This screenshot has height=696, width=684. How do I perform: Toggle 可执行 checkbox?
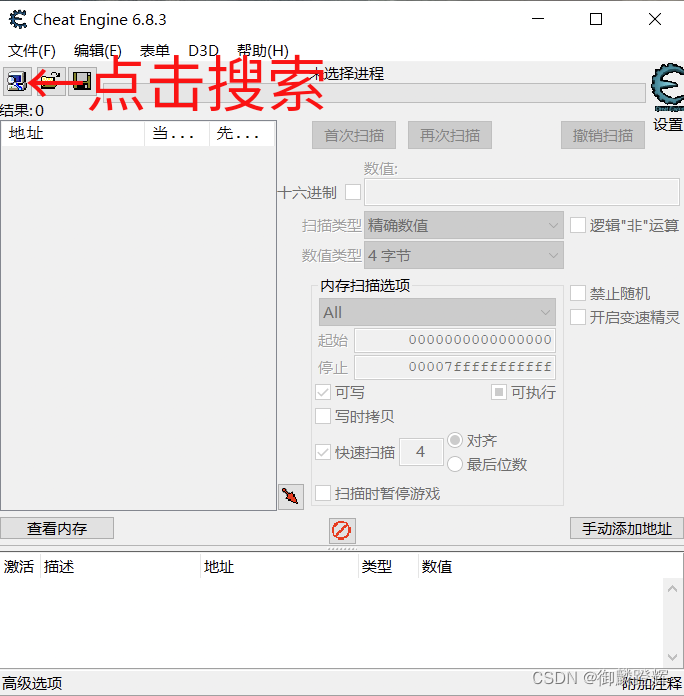[498, 392]
